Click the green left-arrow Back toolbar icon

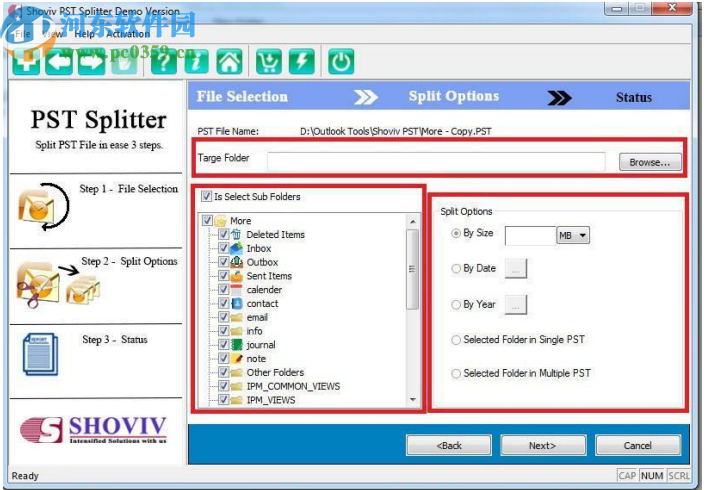pos(59,62)
